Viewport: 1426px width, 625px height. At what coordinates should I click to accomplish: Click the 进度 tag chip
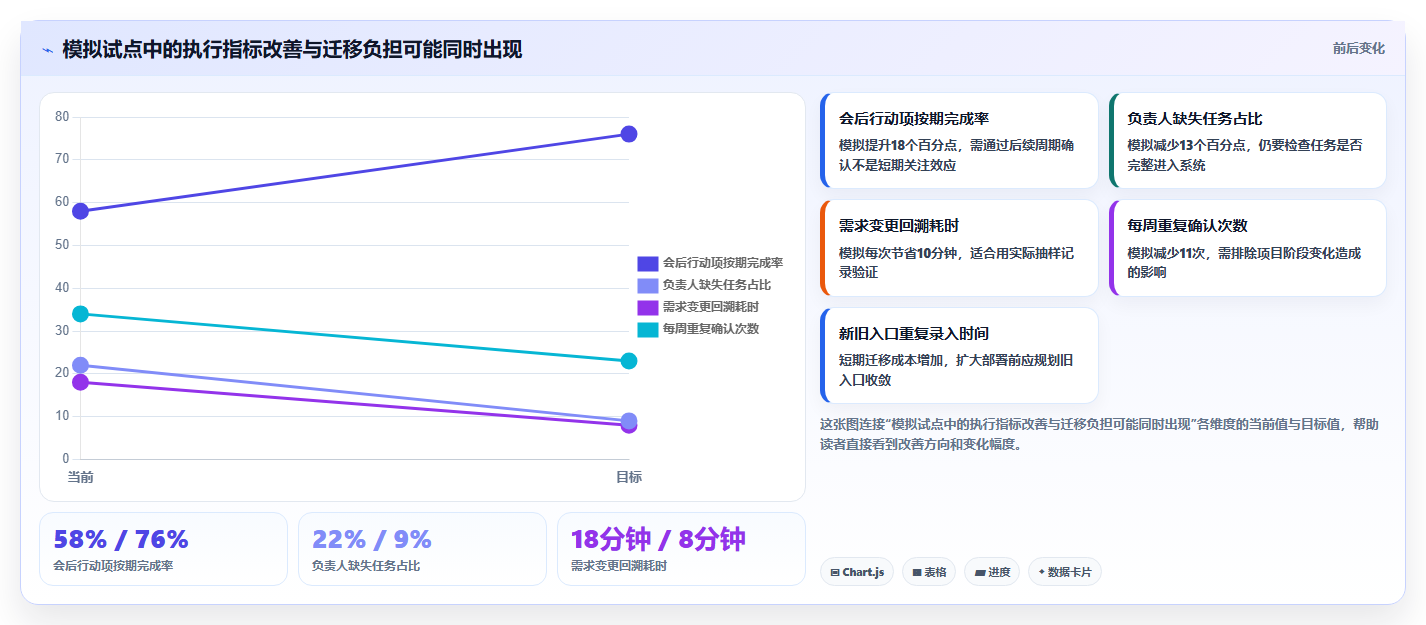[993, 572]
